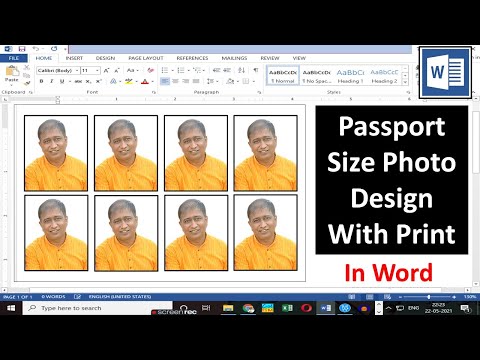Select Center alignment button
480x360 pixels.
click(175, 81)
